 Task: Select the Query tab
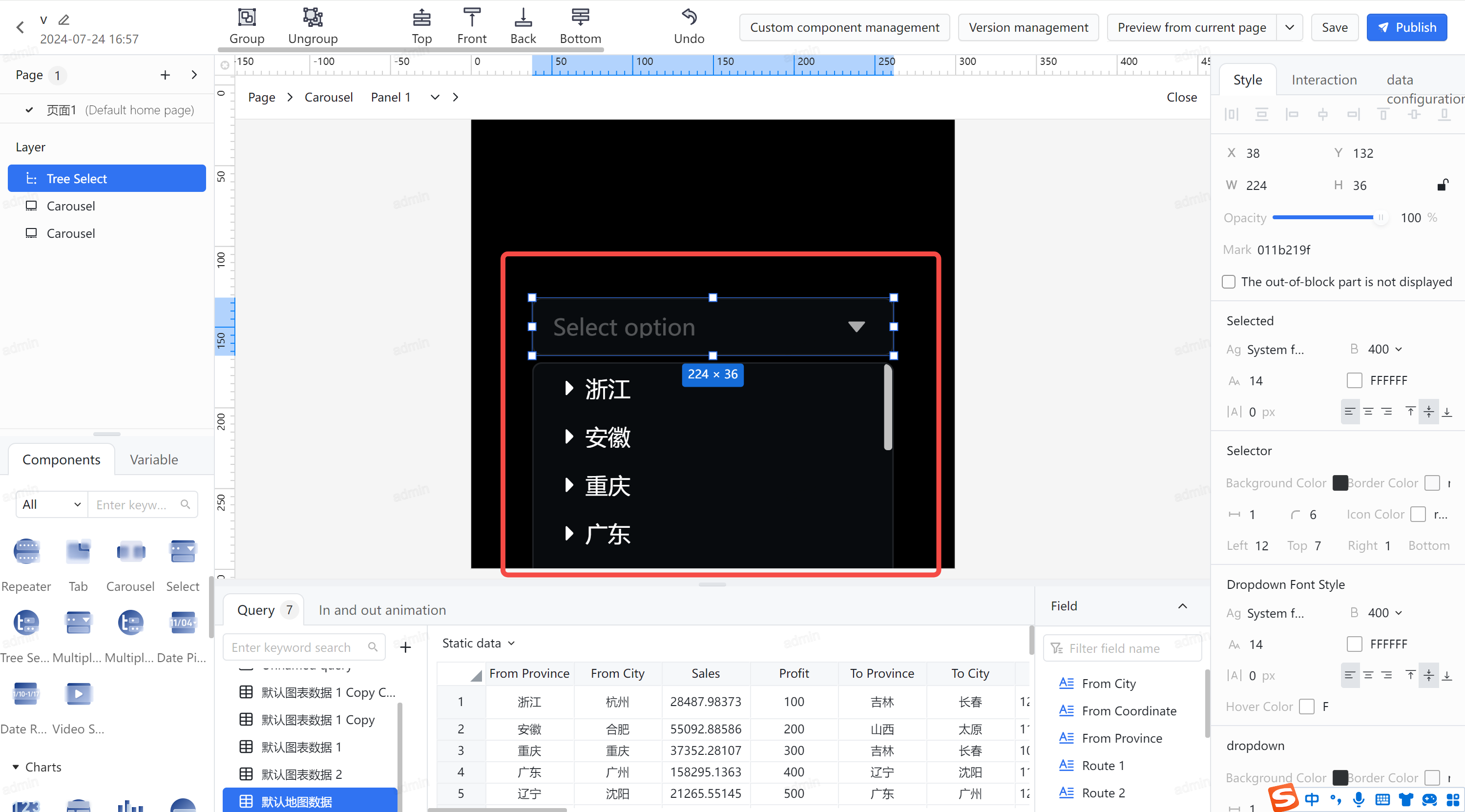(263, 610)
